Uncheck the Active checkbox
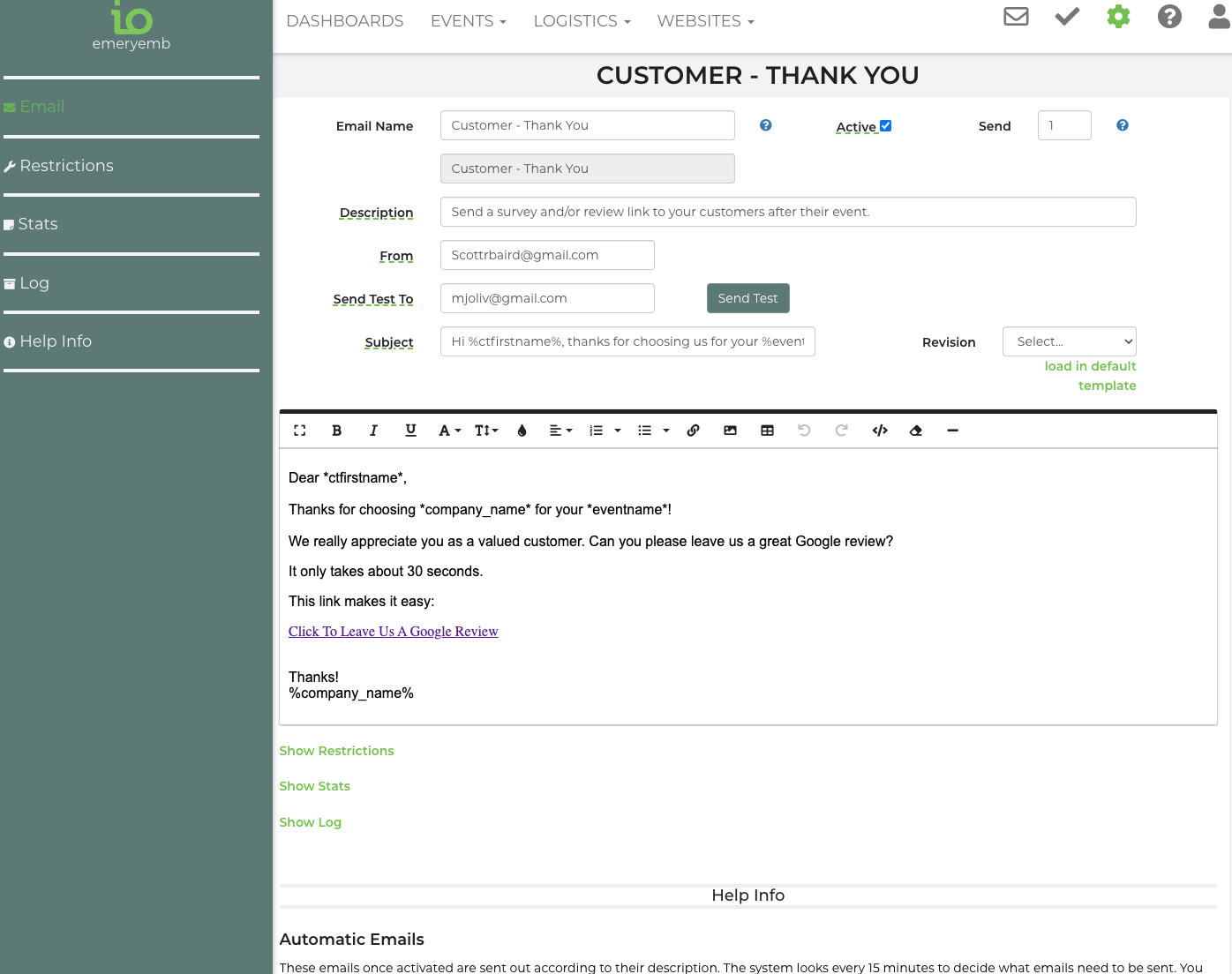 tap(886, 126)
